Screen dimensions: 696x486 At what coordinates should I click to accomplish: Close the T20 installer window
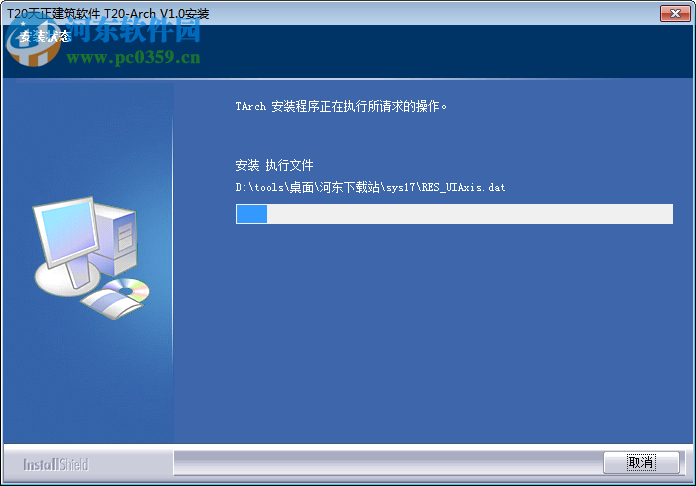pos(675,13)
